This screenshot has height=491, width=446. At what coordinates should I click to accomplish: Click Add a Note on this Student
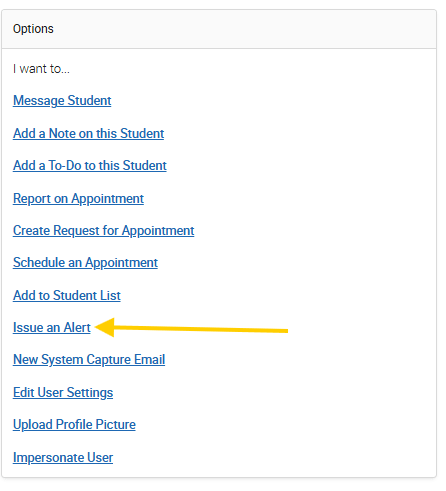tap(88, 133)
